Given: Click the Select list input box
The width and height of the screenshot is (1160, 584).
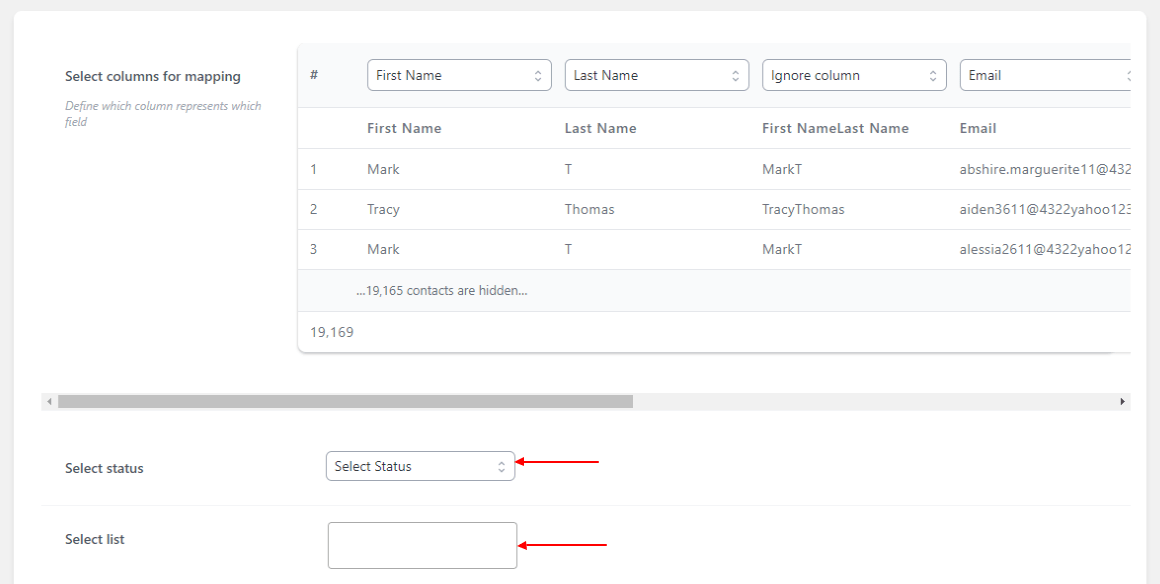Looking at the screenshot, I should coord(422,546).
